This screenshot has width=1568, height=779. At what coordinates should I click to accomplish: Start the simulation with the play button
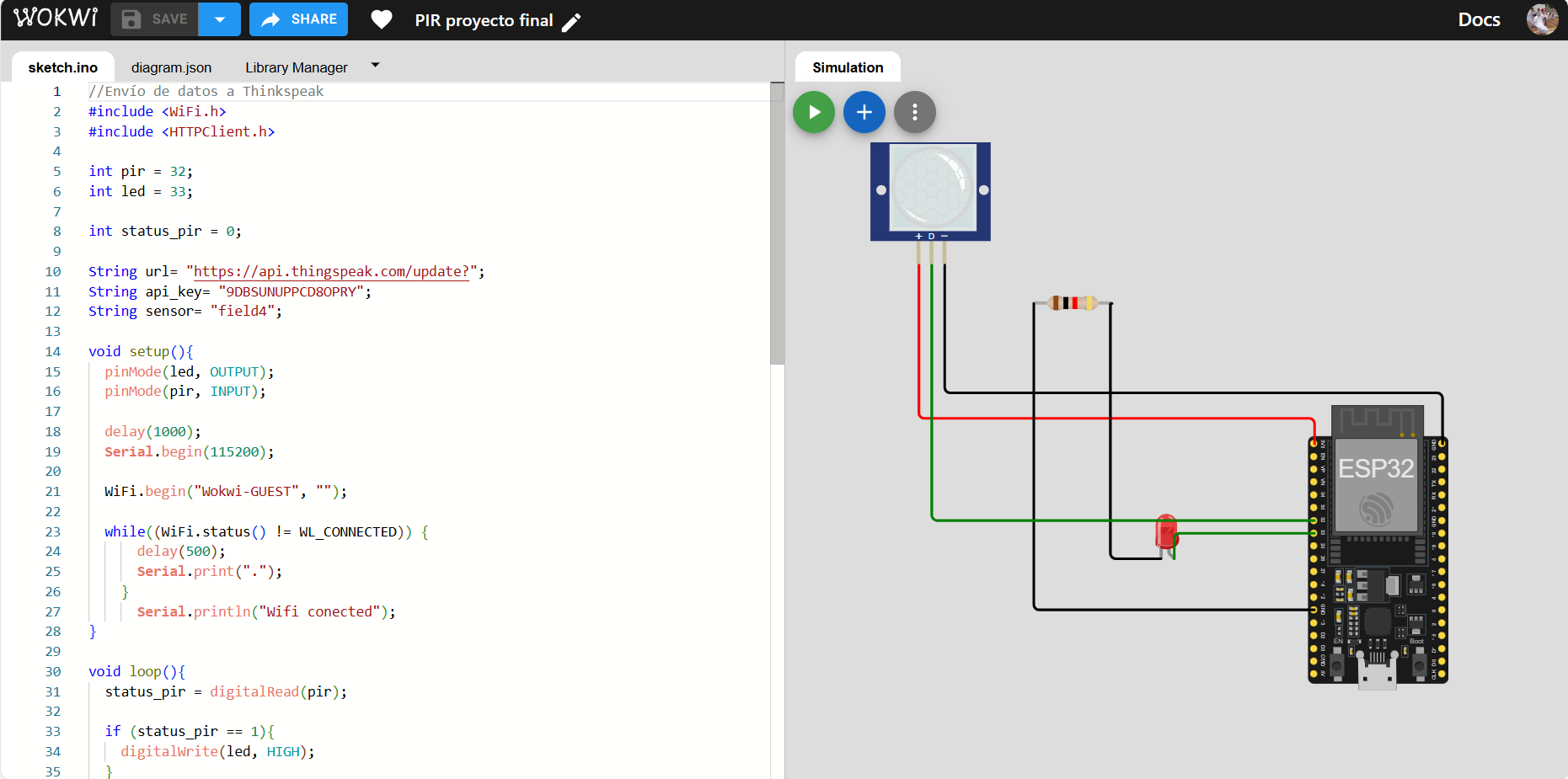point(814,112)
